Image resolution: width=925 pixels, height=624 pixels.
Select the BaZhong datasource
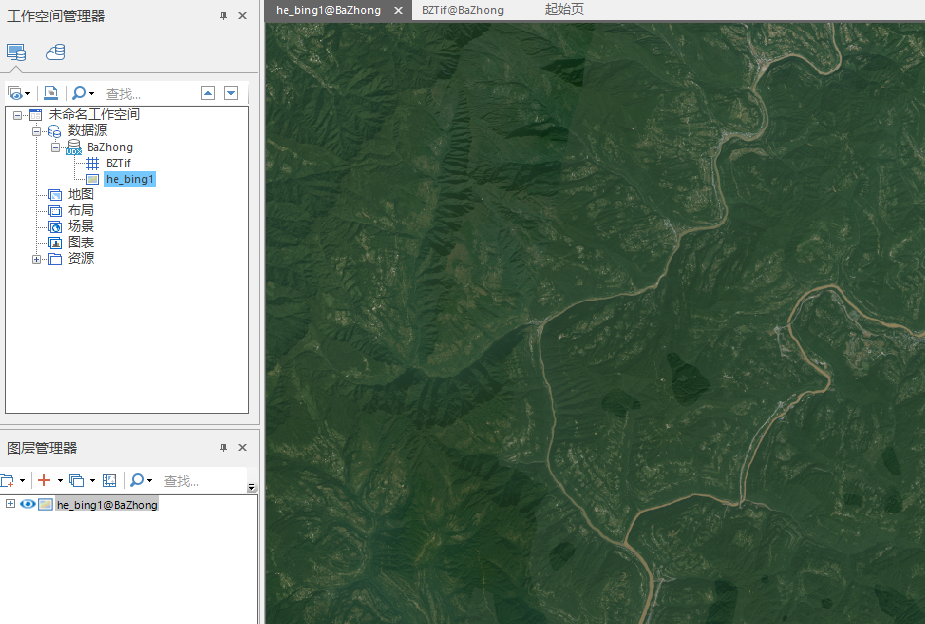(110, 147)
